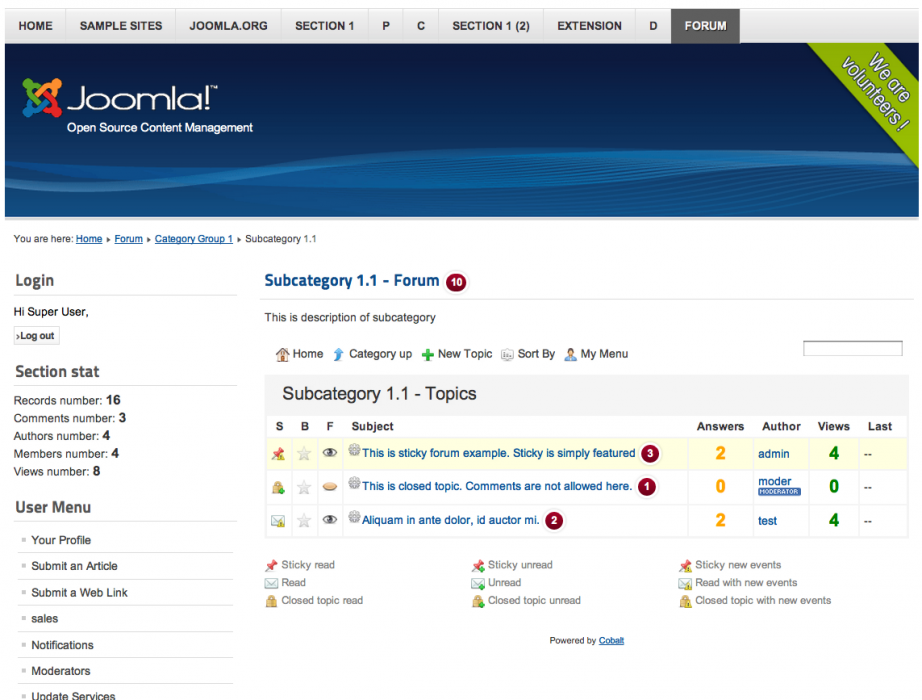Toggle bookmark star on the closed topic
This screenshot has width=922, height=700.
[304, 487]
